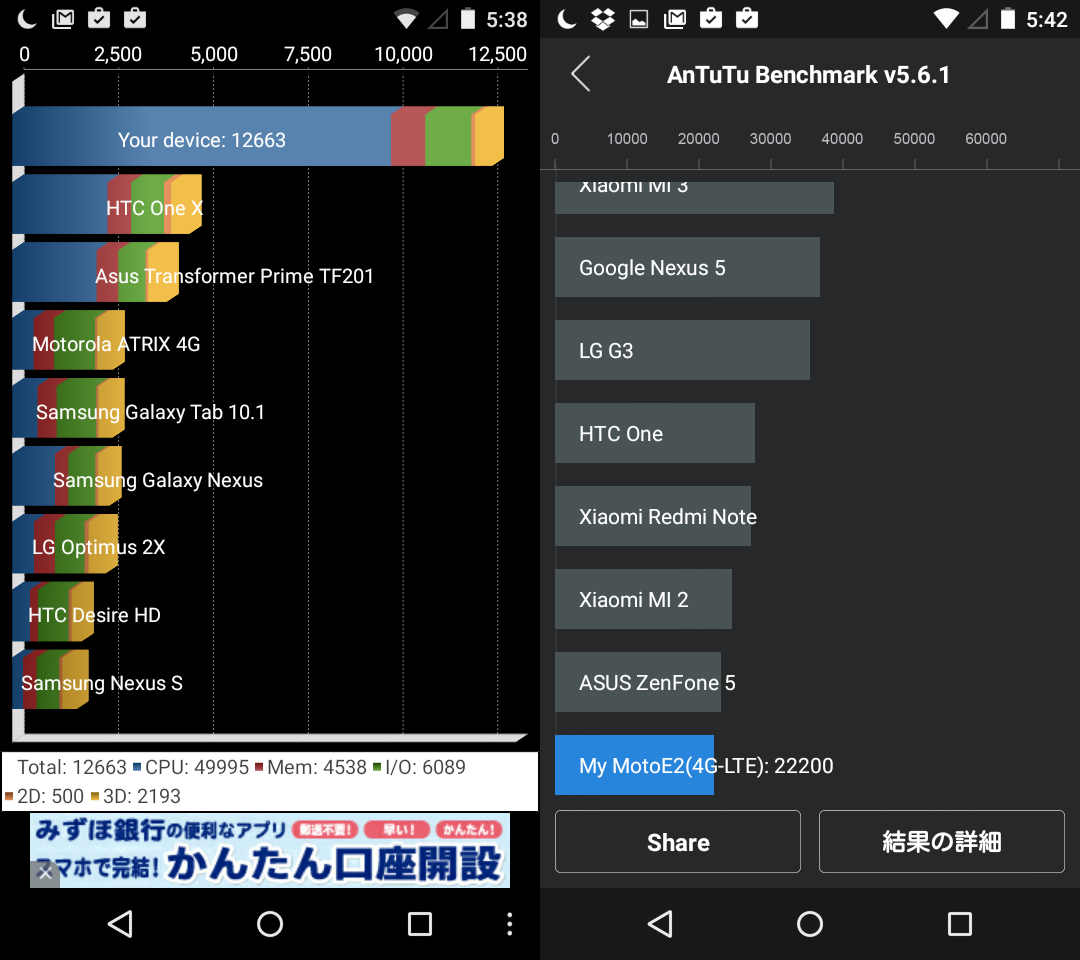Viewport: 1080px width, 960px height.
Task: Tap 'Total: 12663' in Quadrant score legend
Action: [72, 767]
